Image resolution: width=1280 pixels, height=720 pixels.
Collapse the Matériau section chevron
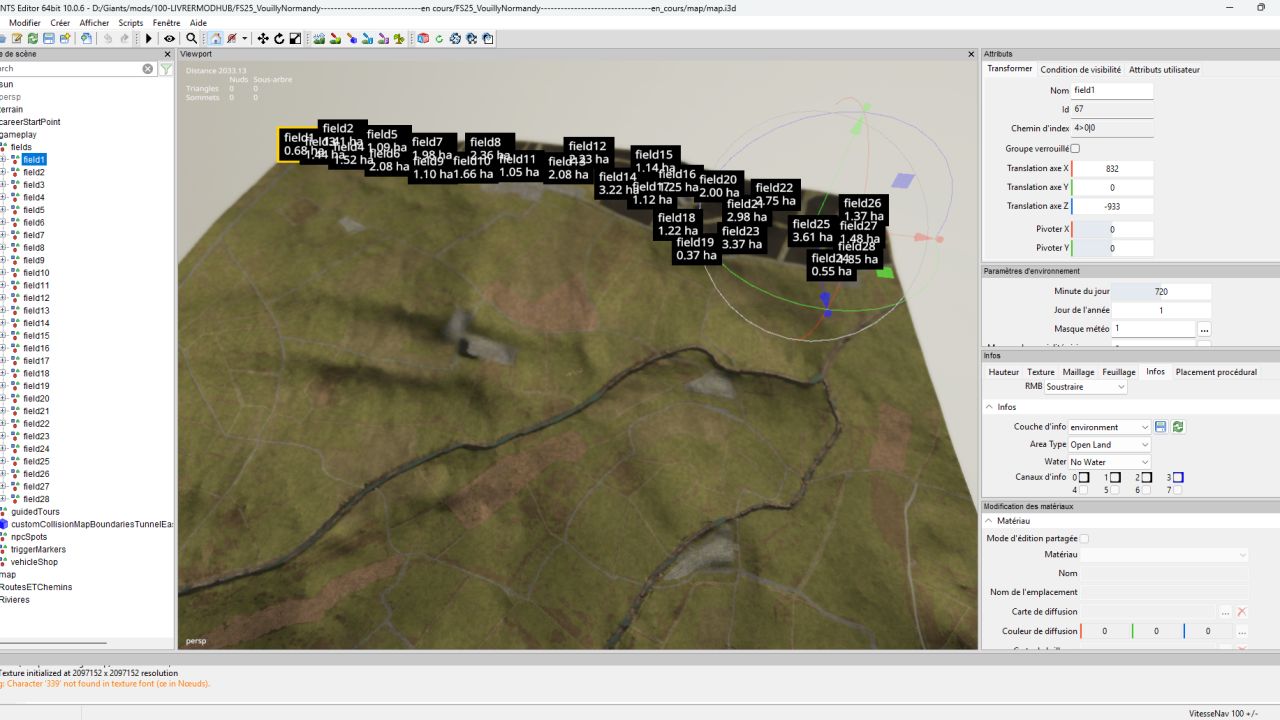(989, 521)
